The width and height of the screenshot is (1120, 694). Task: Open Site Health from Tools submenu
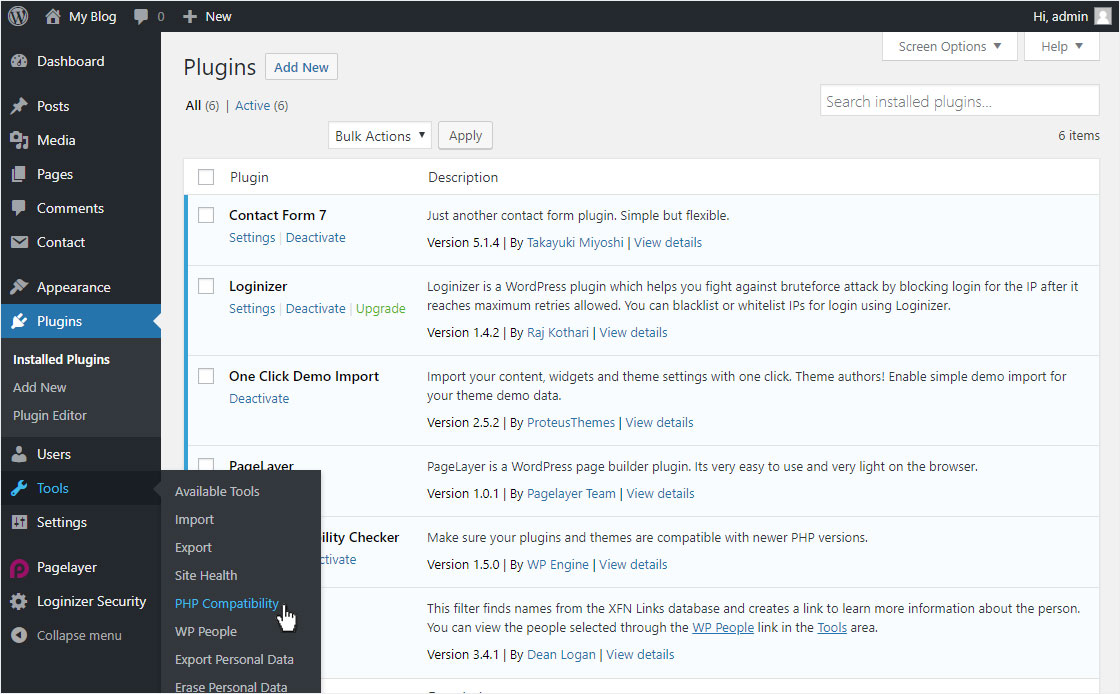[x=206, y=575]
